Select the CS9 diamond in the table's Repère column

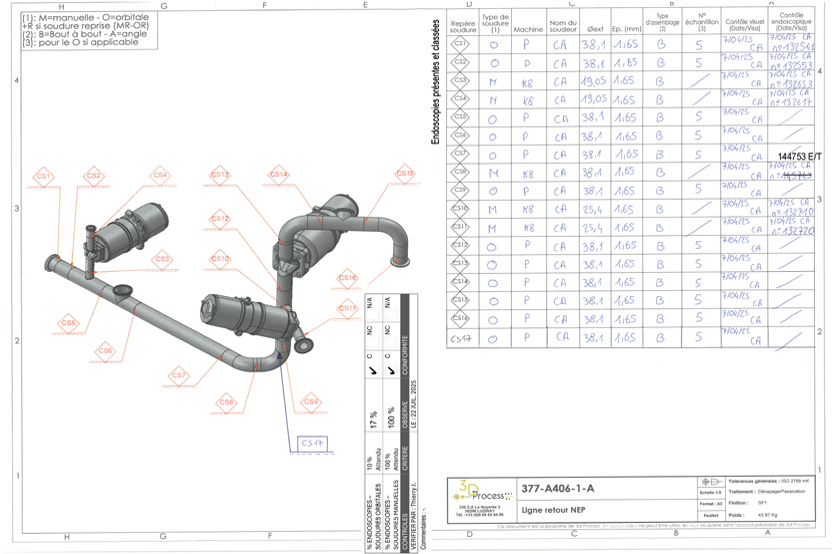click(x=460, y=191)
